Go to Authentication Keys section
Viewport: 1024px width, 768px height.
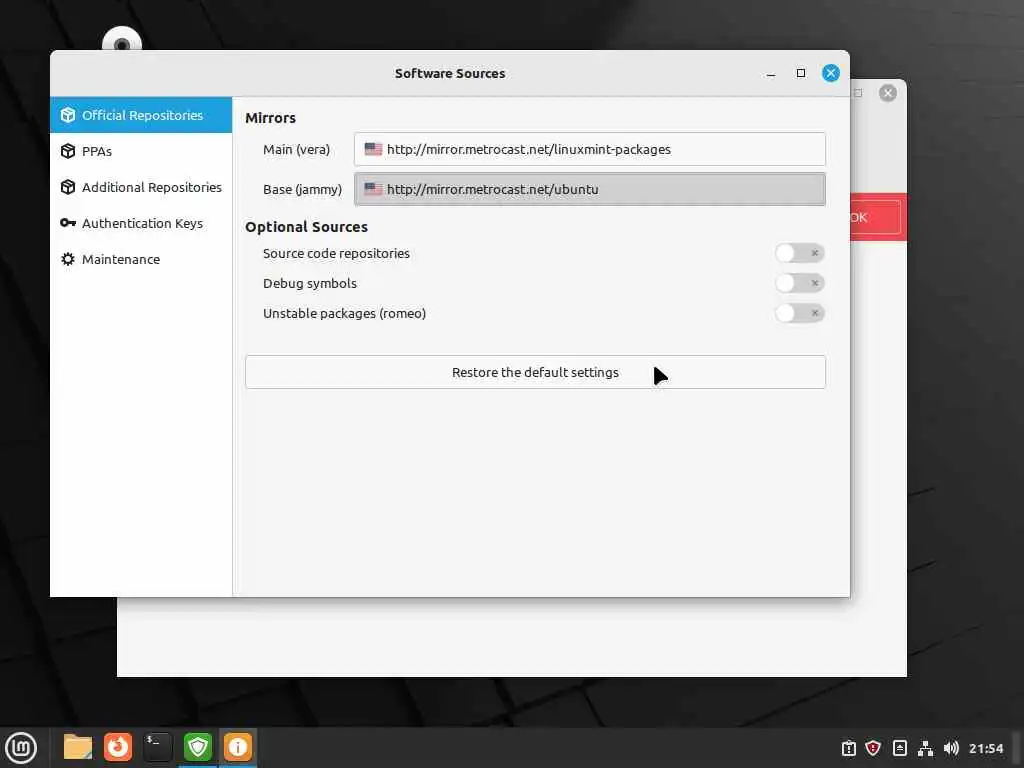[x=141, y=223]
